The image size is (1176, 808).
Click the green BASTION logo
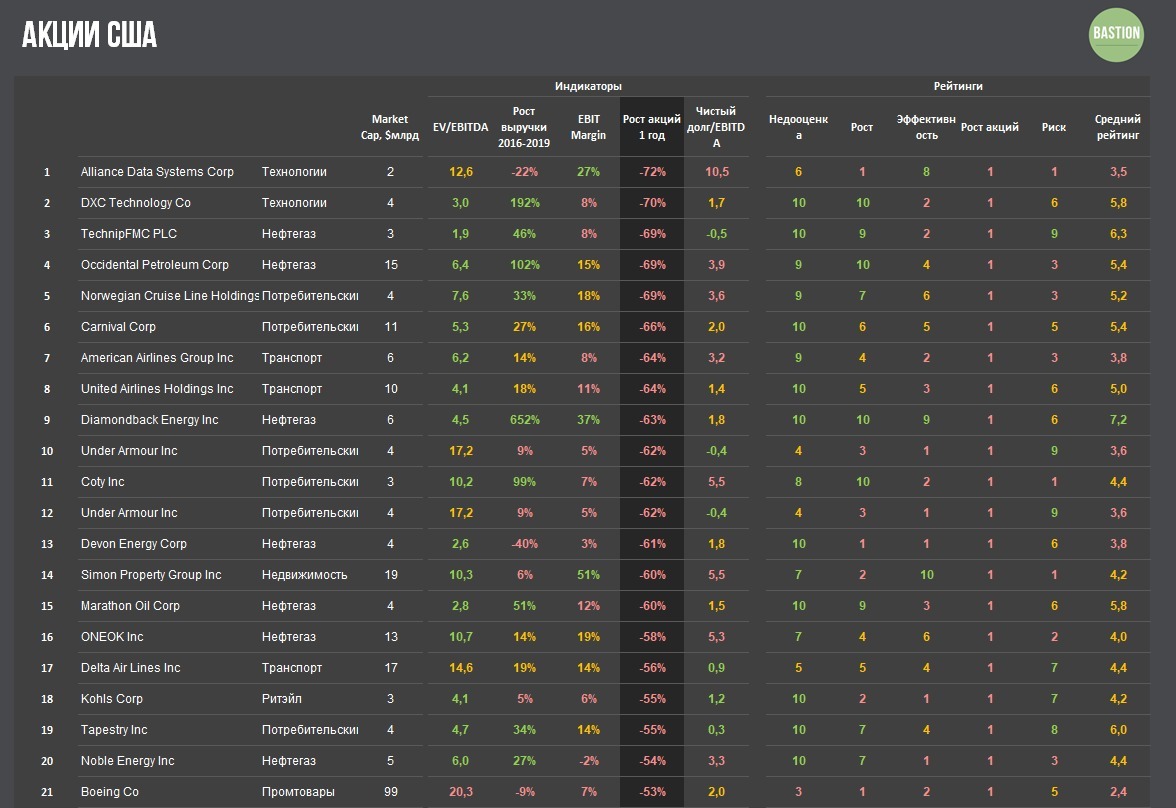point(1116,35)
